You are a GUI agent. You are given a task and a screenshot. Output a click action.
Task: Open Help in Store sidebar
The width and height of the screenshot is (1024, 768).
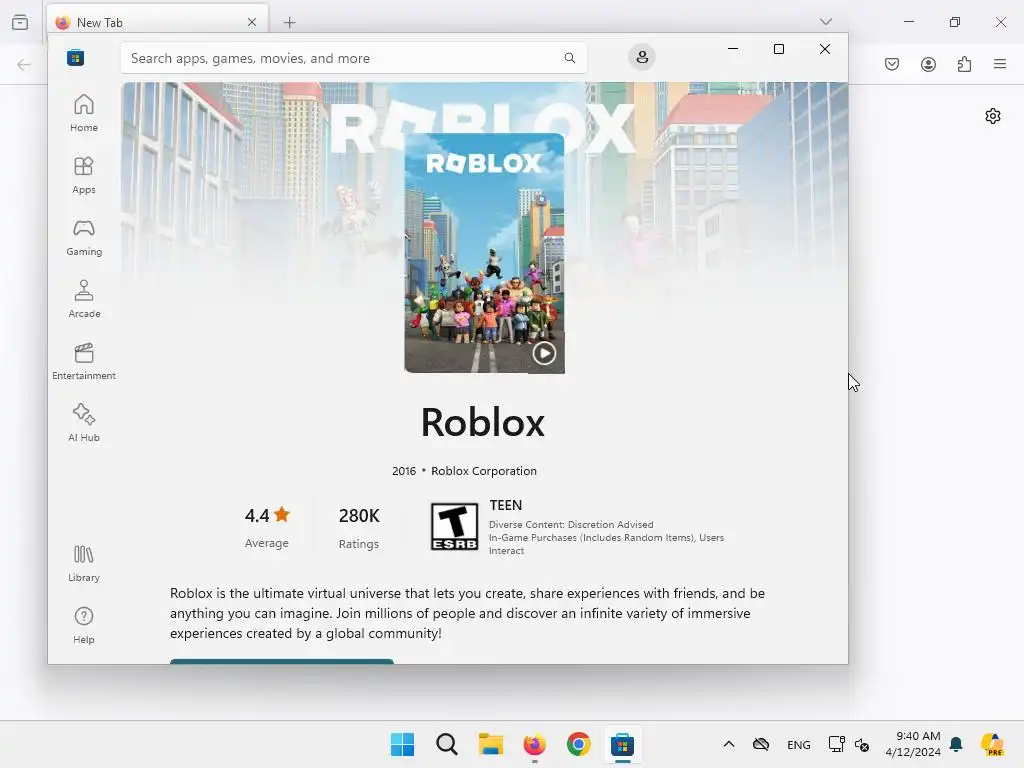(x=84, y=625)
